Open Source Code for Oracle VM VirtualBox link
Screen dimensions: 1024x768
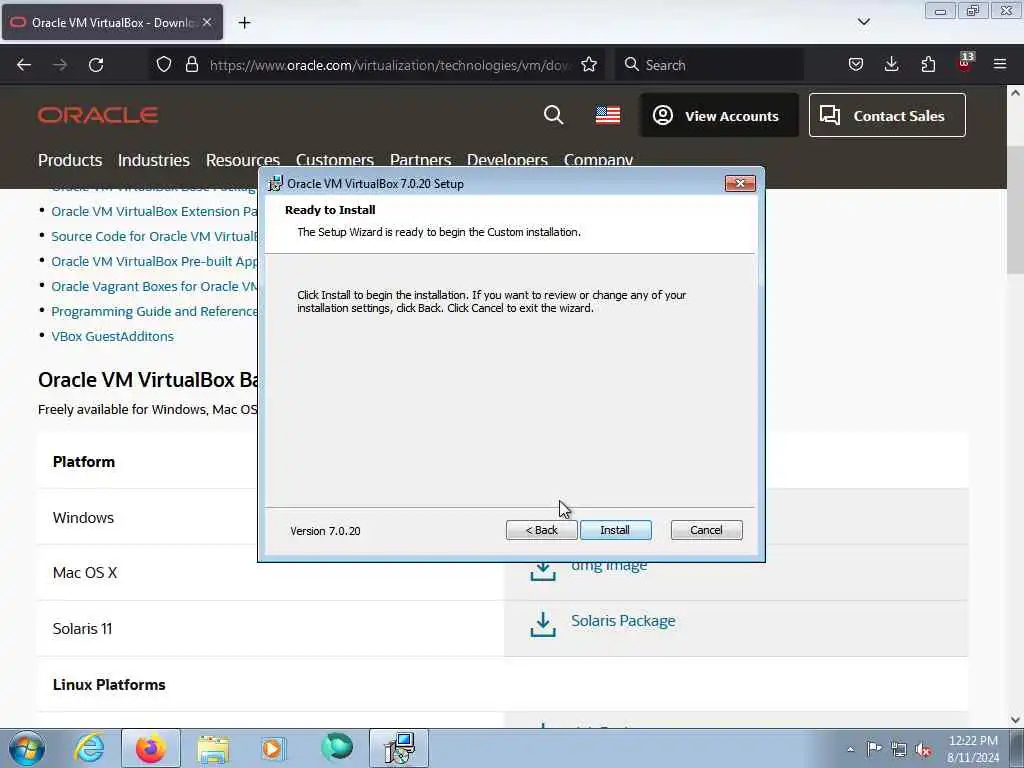pos(154,236)
